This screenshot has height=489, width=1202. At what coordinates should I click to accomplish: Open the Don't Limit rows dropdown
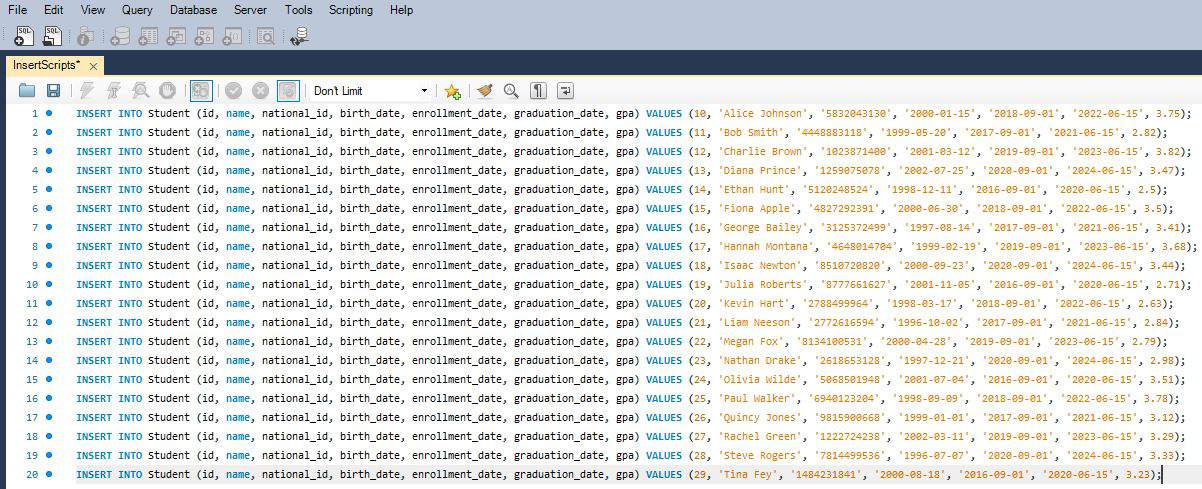[371, 91]
